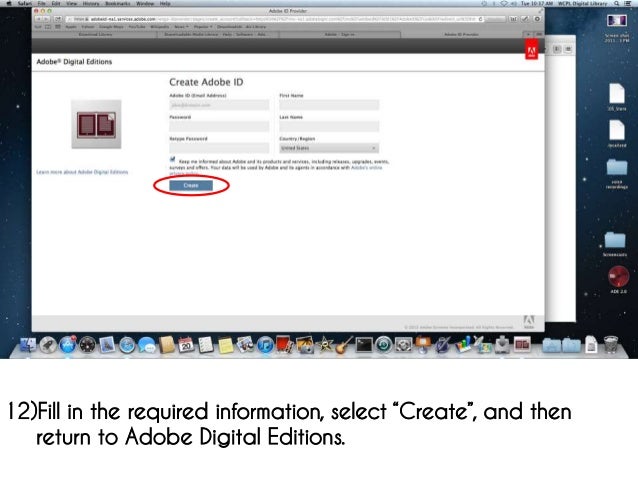Click the Create button
The image size is (638, 479).
[x=191, y=186]
